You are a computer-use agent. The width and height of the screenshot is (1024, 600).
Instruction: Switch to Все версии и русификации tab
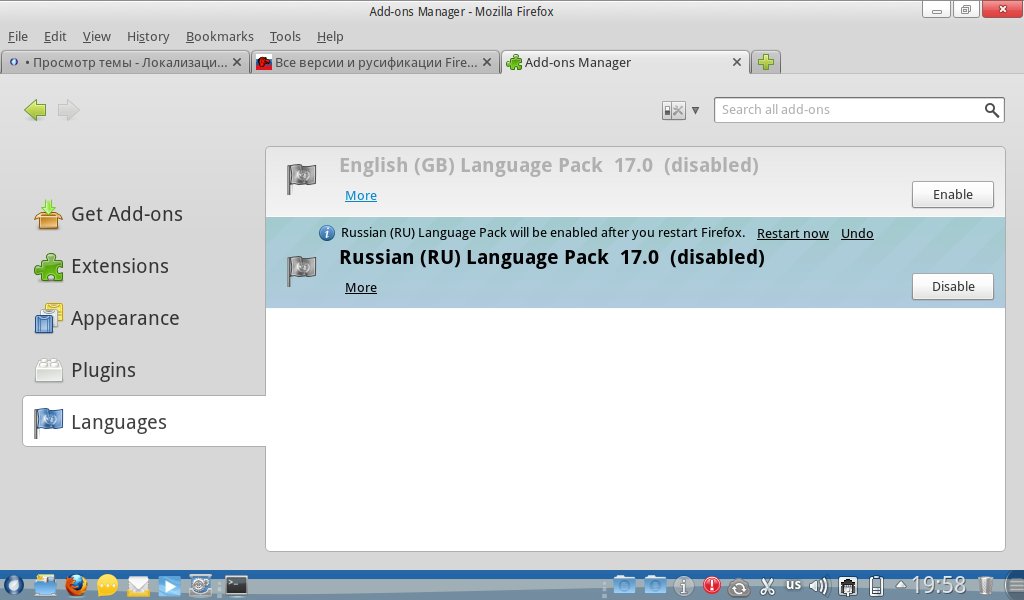(375, 62)
